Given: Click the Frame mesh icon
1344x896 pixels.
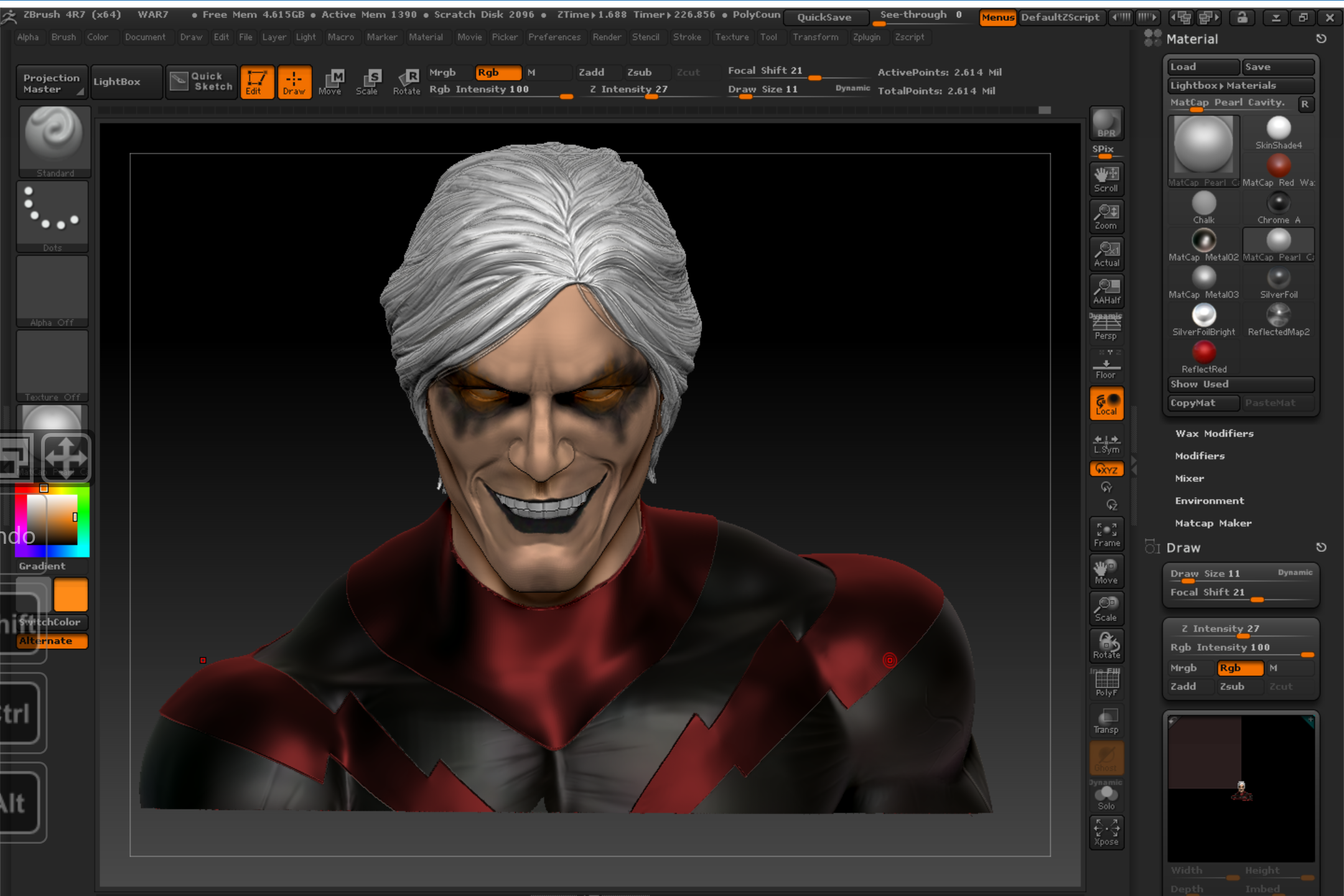Looking at the screenshot, I should click(1106, 534).
